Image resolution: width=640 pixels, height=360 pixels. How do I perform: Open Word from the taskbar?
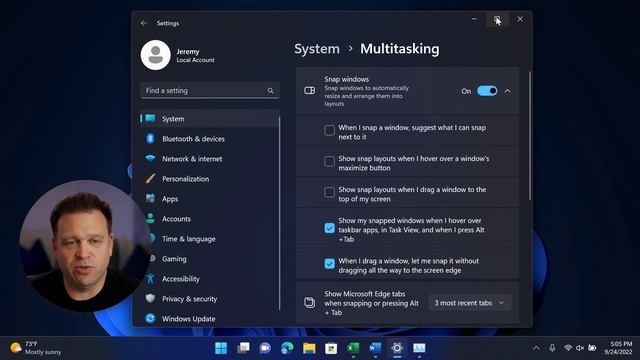pyautogui.click(x=375, y=348)
